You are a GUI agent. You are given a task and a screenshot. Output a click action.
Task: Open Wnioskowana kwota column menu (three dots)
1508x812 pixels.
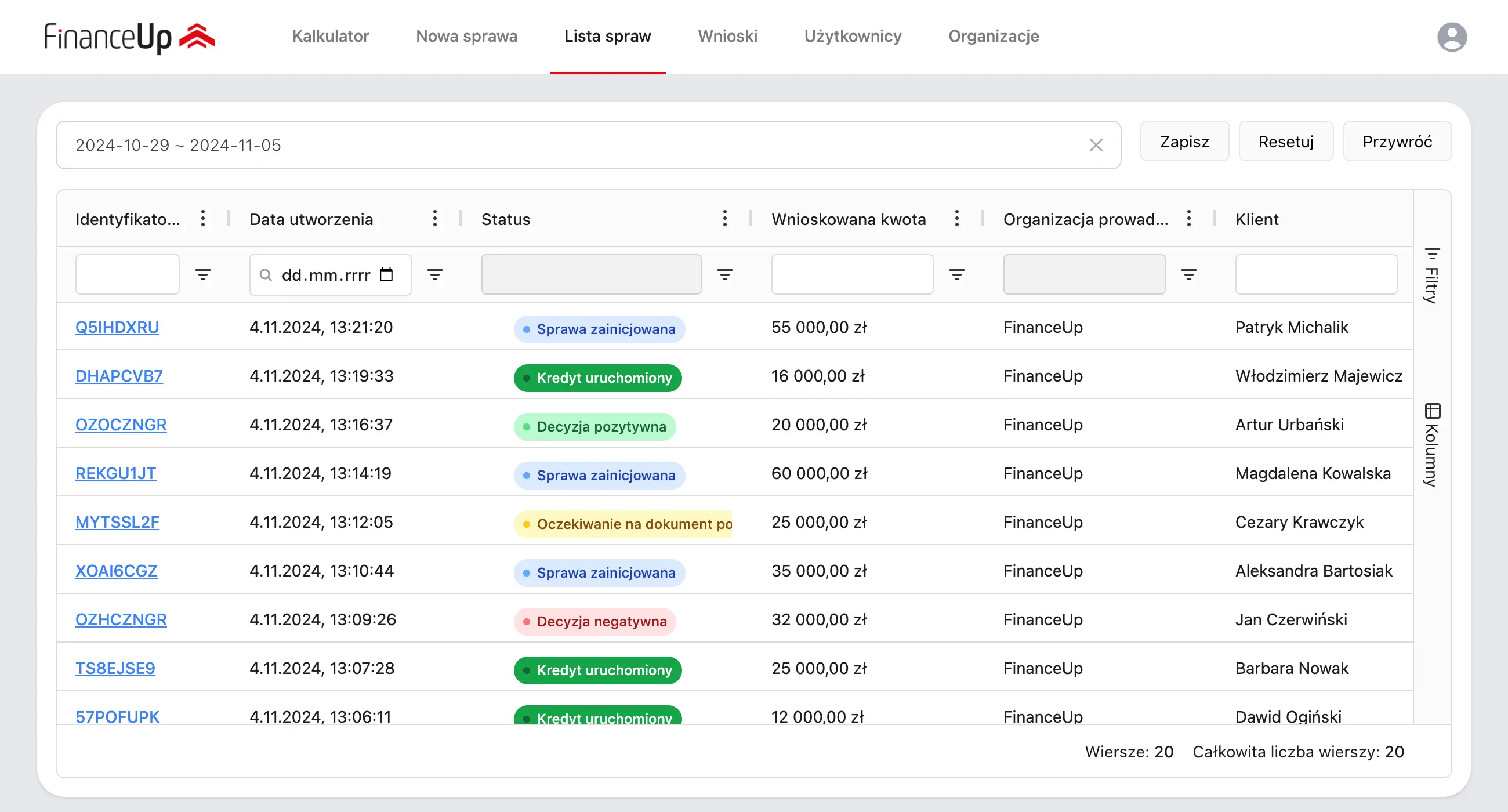956,218
